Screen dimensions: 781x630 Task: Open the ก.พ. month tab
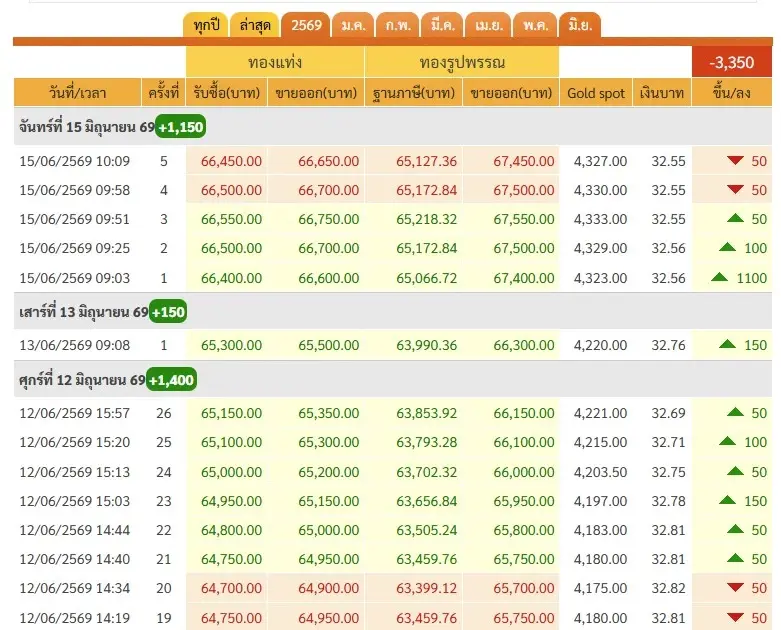coord(397,25)
